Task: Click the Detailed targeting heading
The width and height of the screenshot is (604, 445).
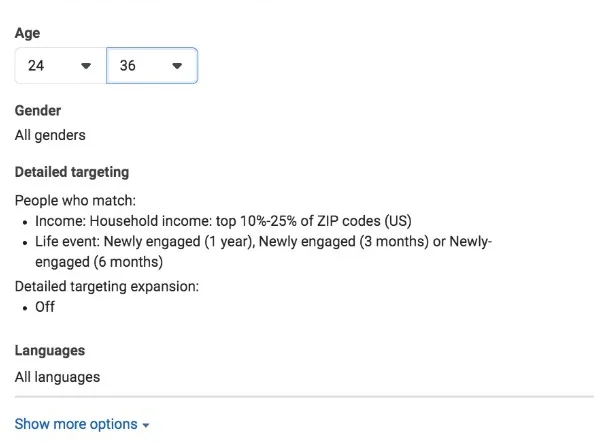Action: [72, 172]
